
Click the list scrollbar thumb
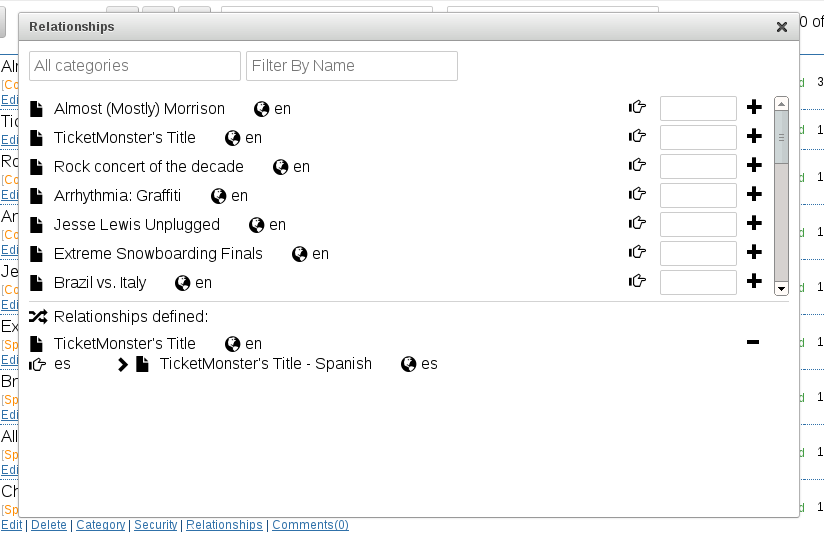(781, 137)
